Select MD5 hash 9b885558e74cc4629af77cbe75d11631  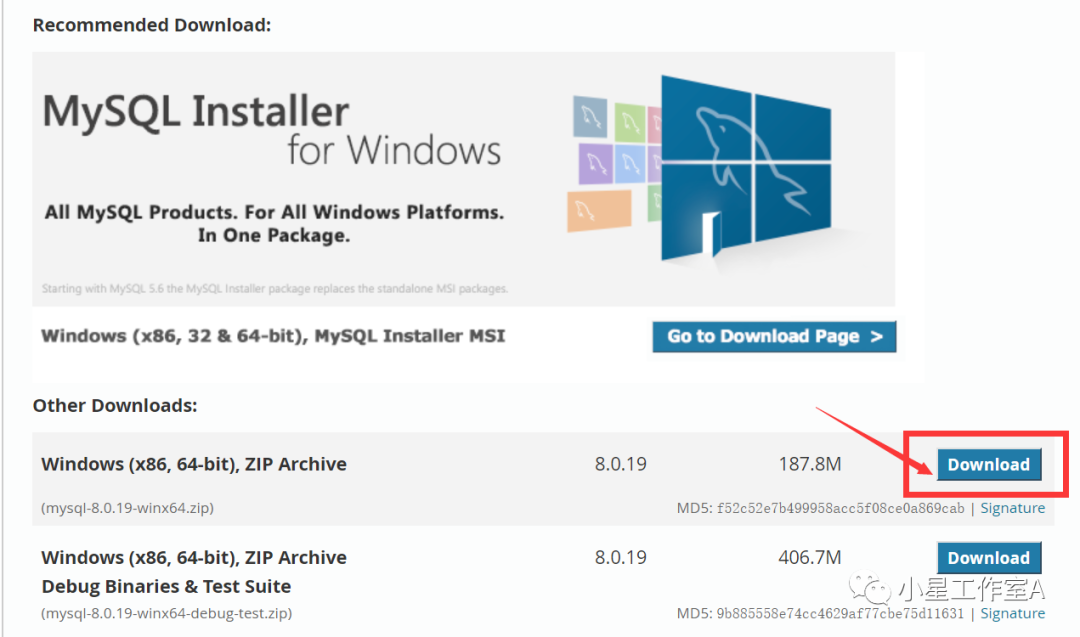pos(840,614)
